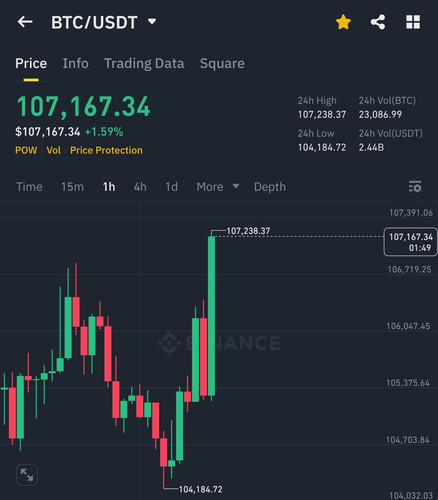Tap the POW tag
438x500 pixels.
coord(26,150)
